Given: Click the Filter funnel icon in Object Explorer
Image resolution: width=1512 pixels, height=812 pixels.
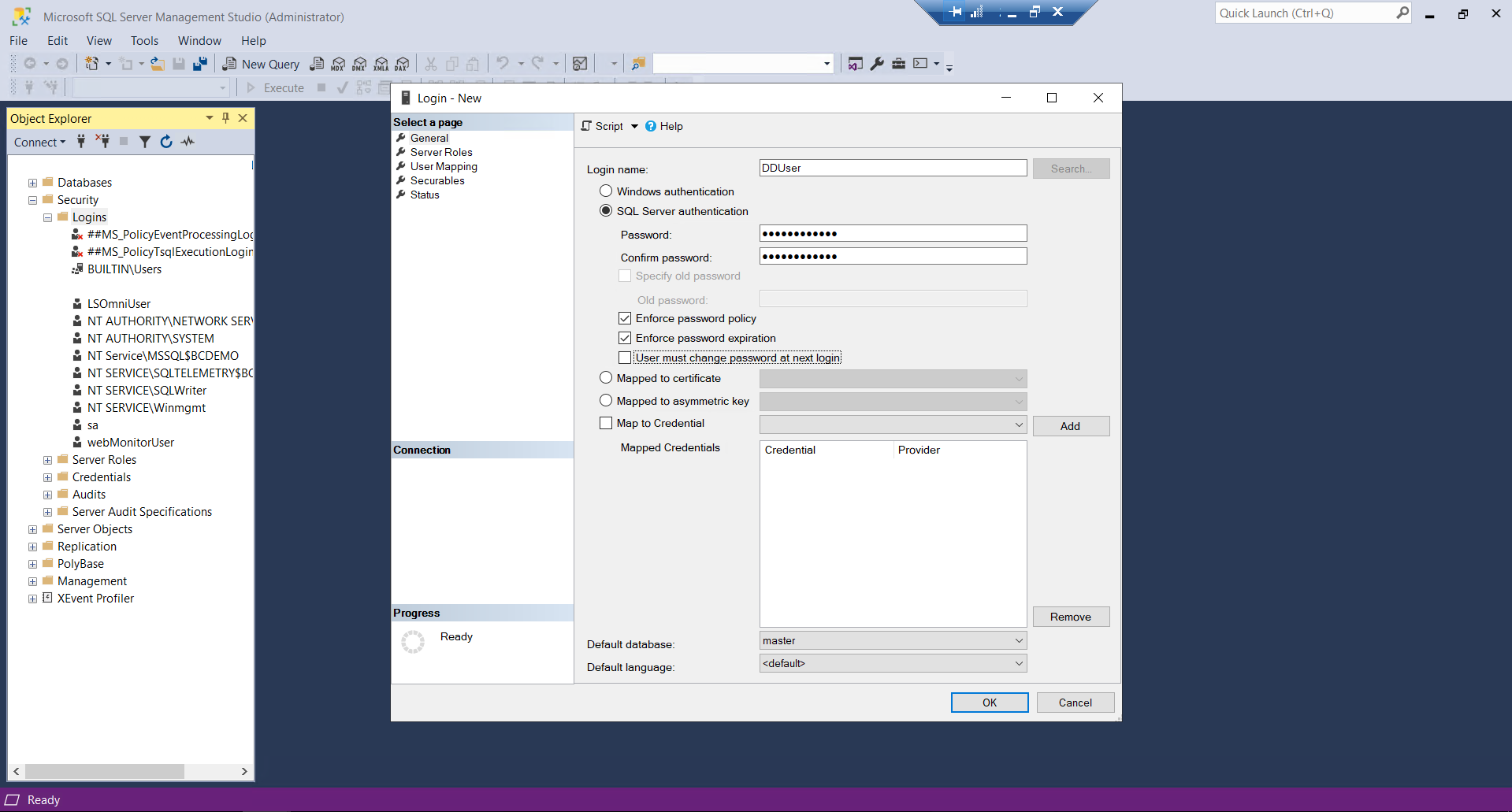Looking at the screenshot, I should point(145,142).
